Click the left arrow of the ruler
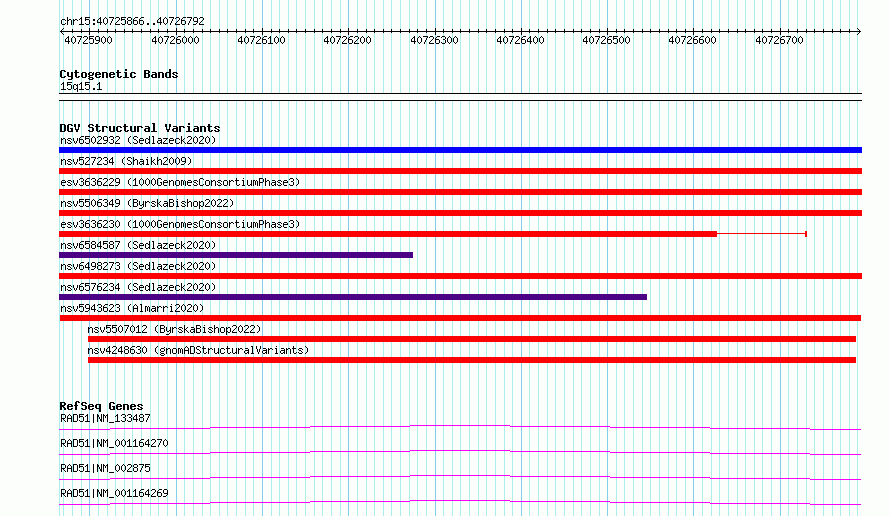The width and height of the screenshot is (890, 516). coord(62,31)
